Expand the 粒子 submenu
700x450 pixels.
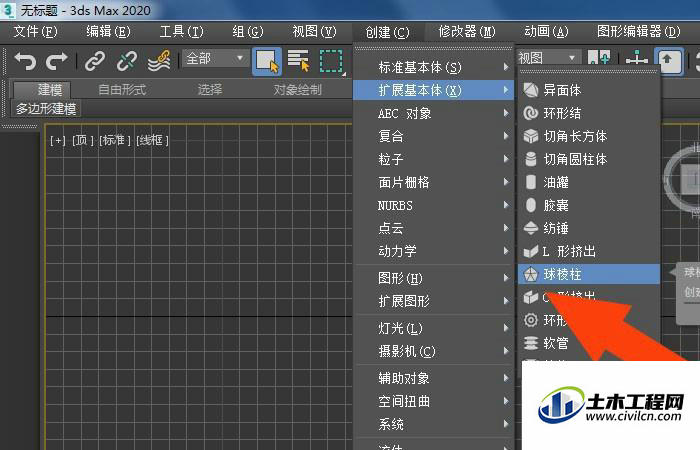pos(433,159)
